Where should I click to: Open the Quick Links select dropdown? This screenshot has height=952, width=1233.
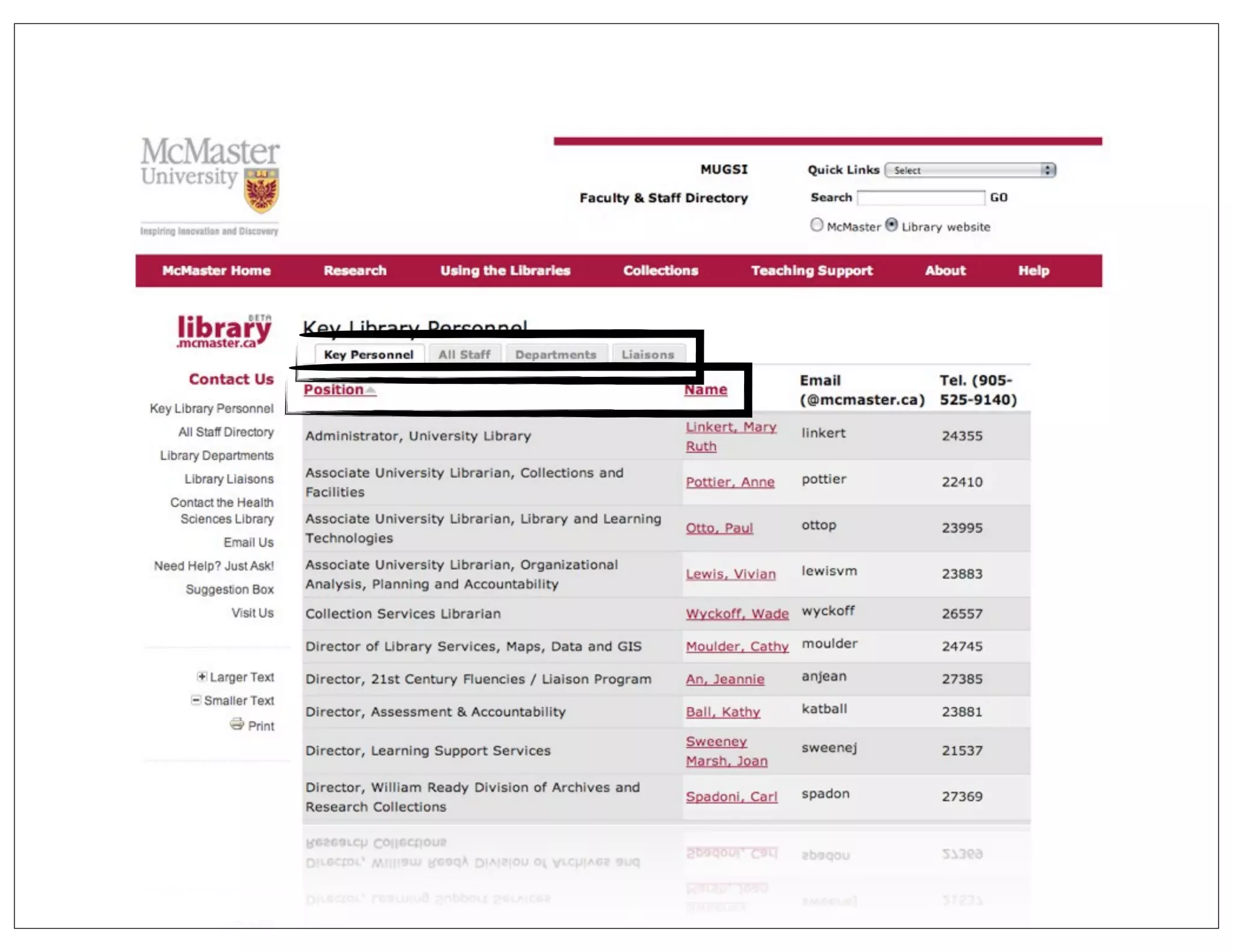[970, 170]
